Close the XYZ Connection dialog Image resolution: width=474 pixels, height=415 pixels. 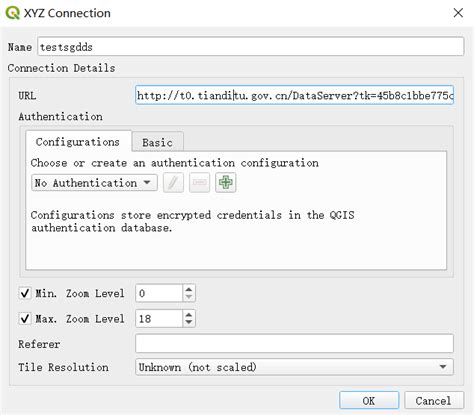click(458, 13)
